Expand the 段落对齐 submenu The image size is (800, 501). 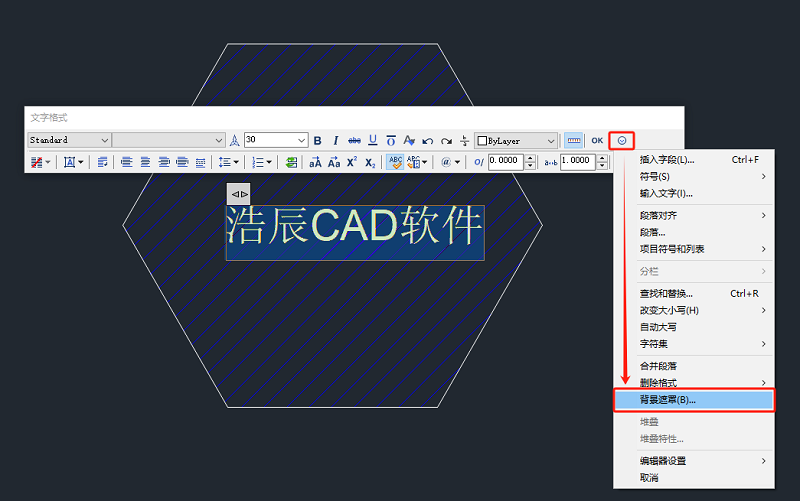click(x=694, y=215)
